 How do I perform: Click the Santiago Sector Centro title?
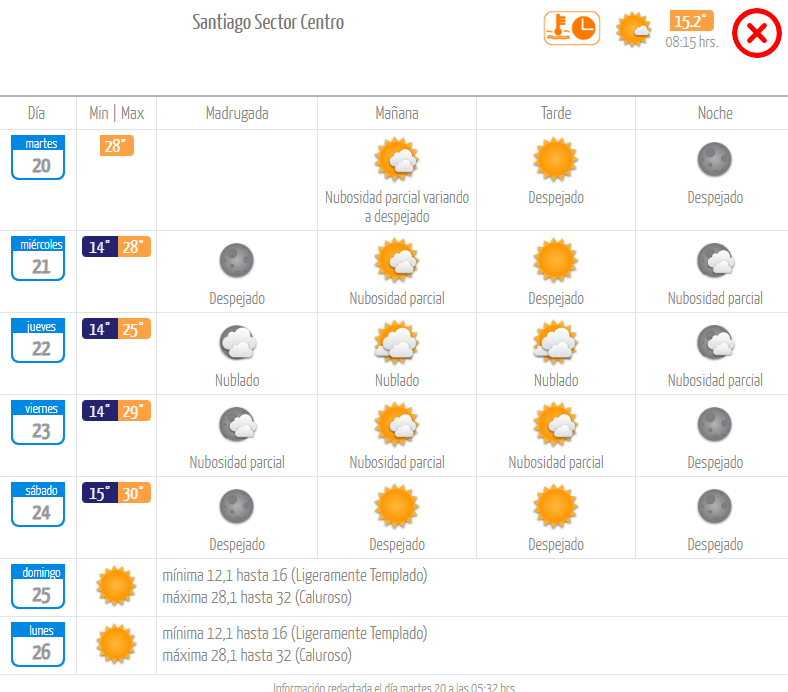click(268, 22)
